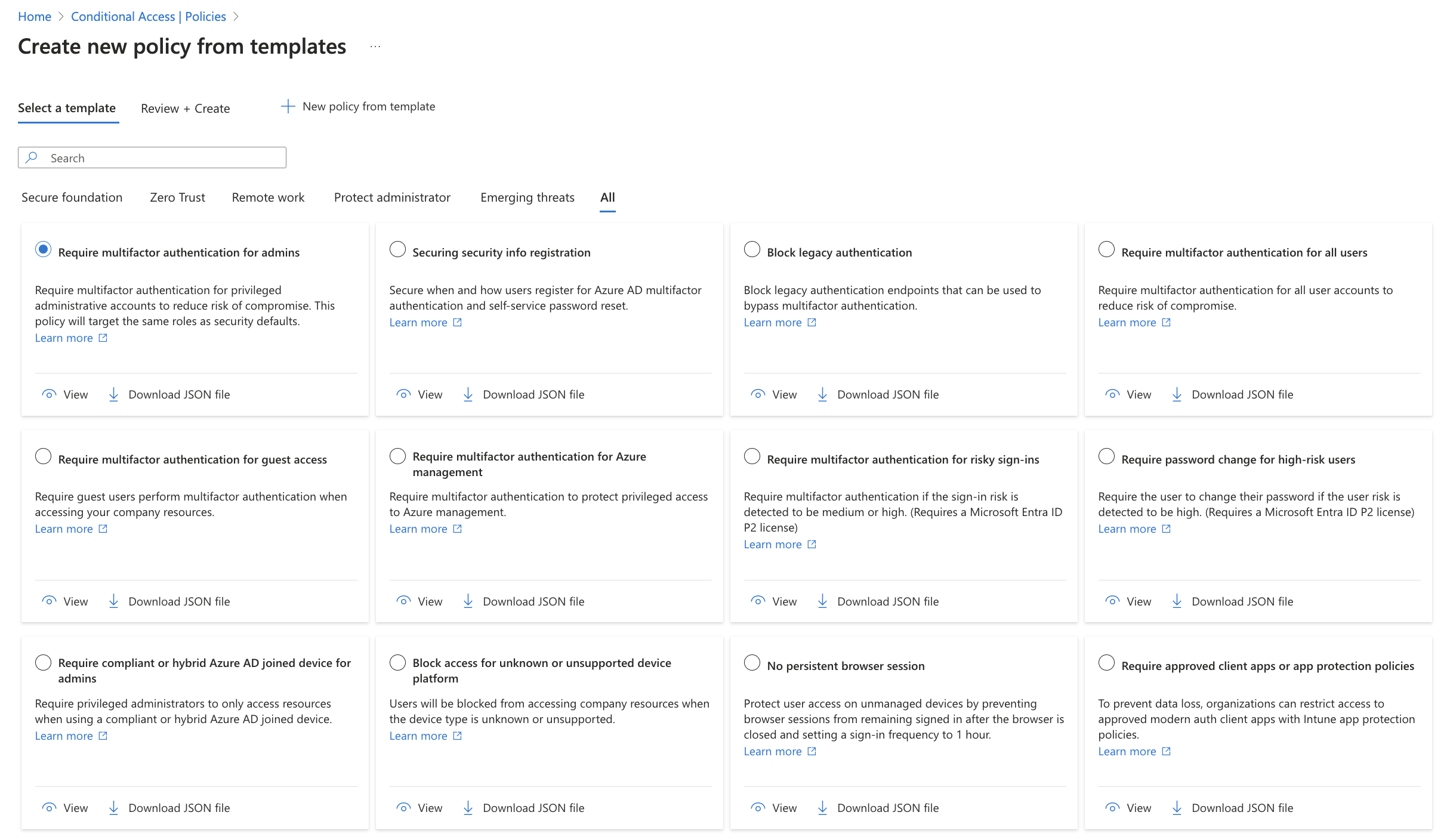Switch to the Zero Trust tab
The width and height of the screenshot is (1450, 840).
click(x=177, y=197)
